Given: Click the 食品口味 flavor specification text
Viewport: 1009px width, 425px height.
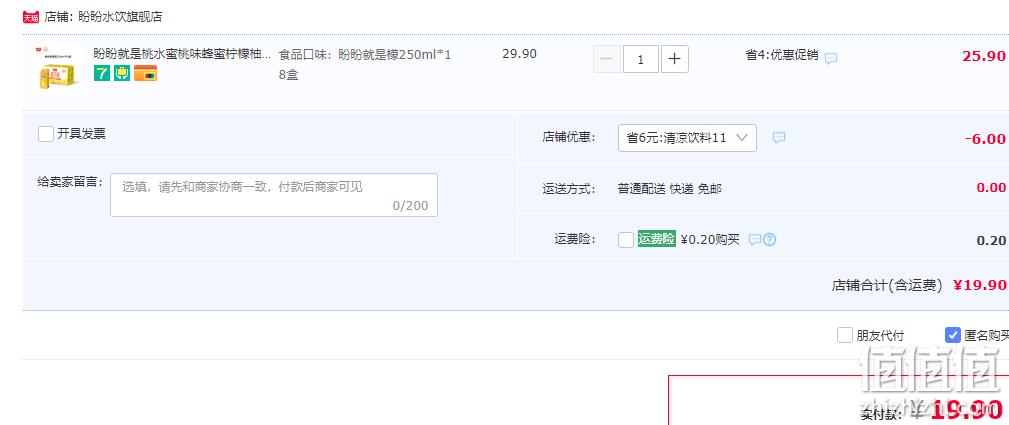Looking at the screenshot, I should [x=365, y=64].
